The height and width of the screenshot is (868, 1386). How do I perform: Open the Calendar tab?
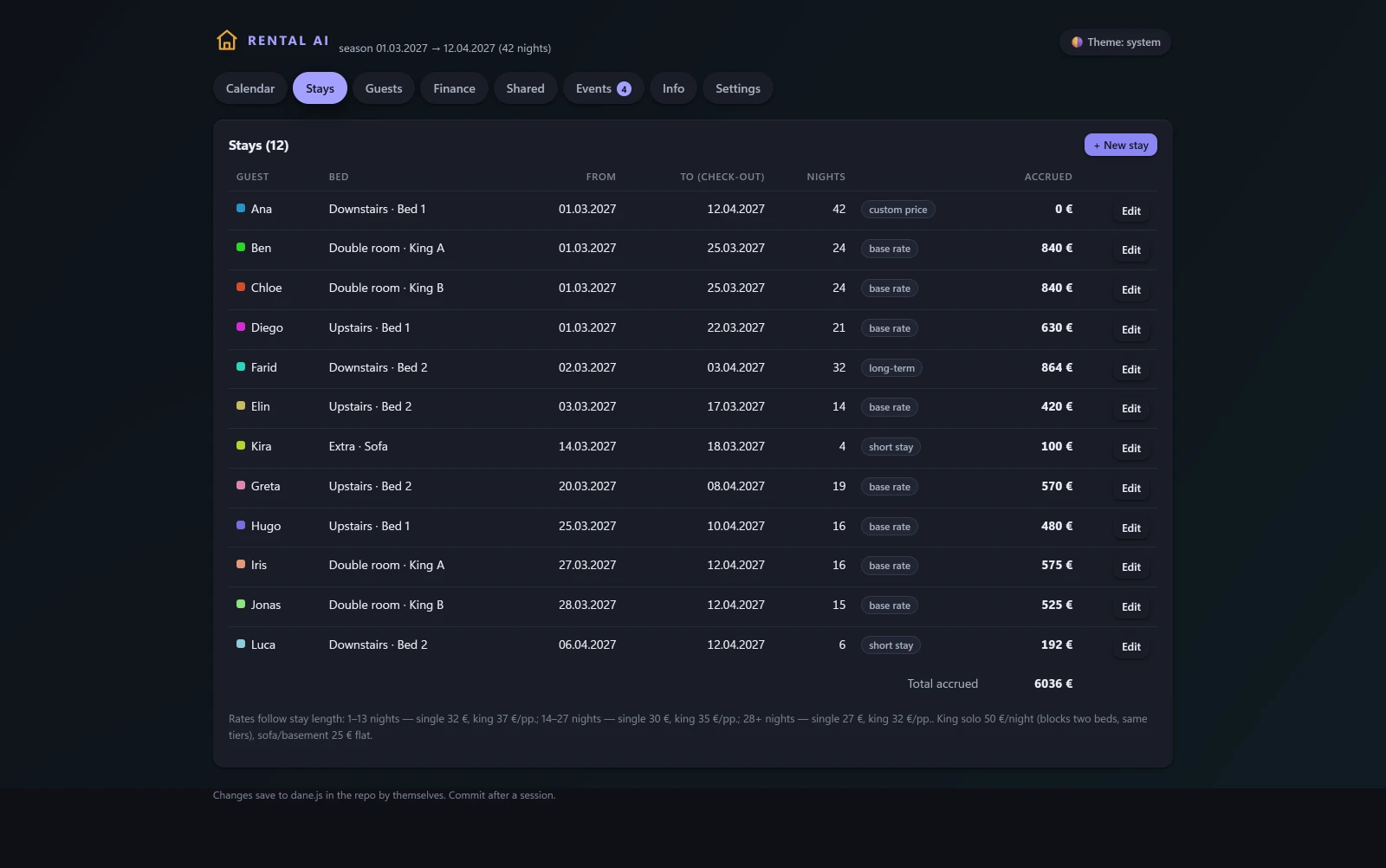tap(250, 88)
